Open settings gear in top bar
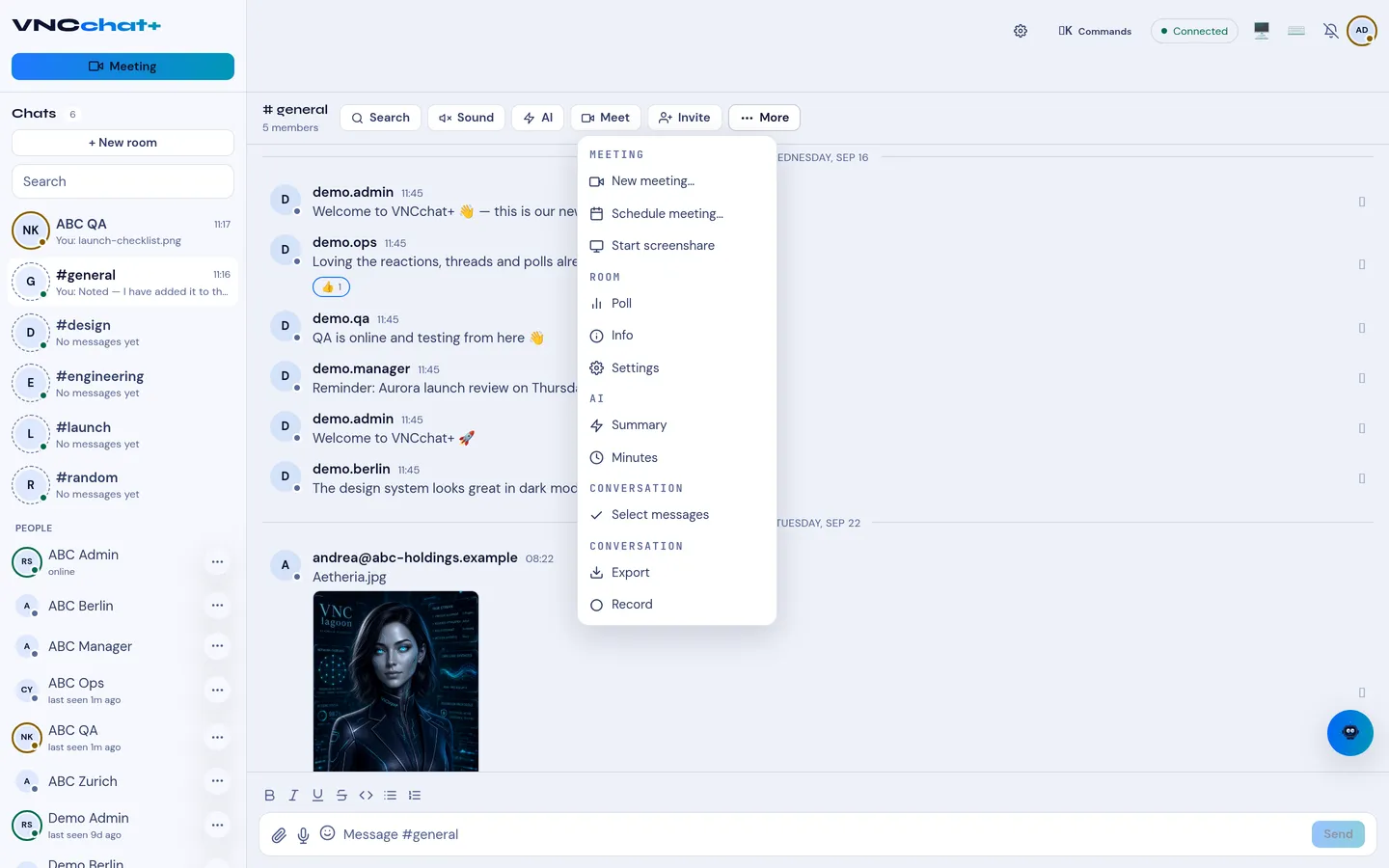The width and height of the screenshot is (1389, 868). 1021,31
